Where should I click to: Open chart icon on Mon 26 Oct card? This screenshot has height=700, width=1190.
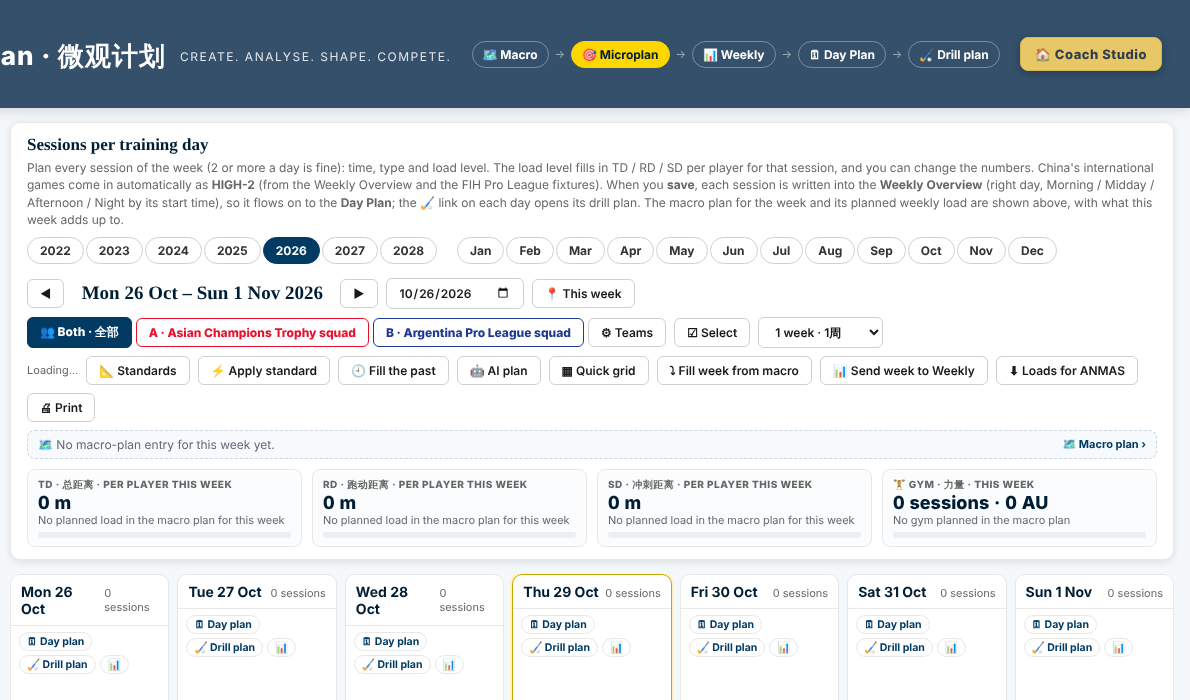point(114,665)
